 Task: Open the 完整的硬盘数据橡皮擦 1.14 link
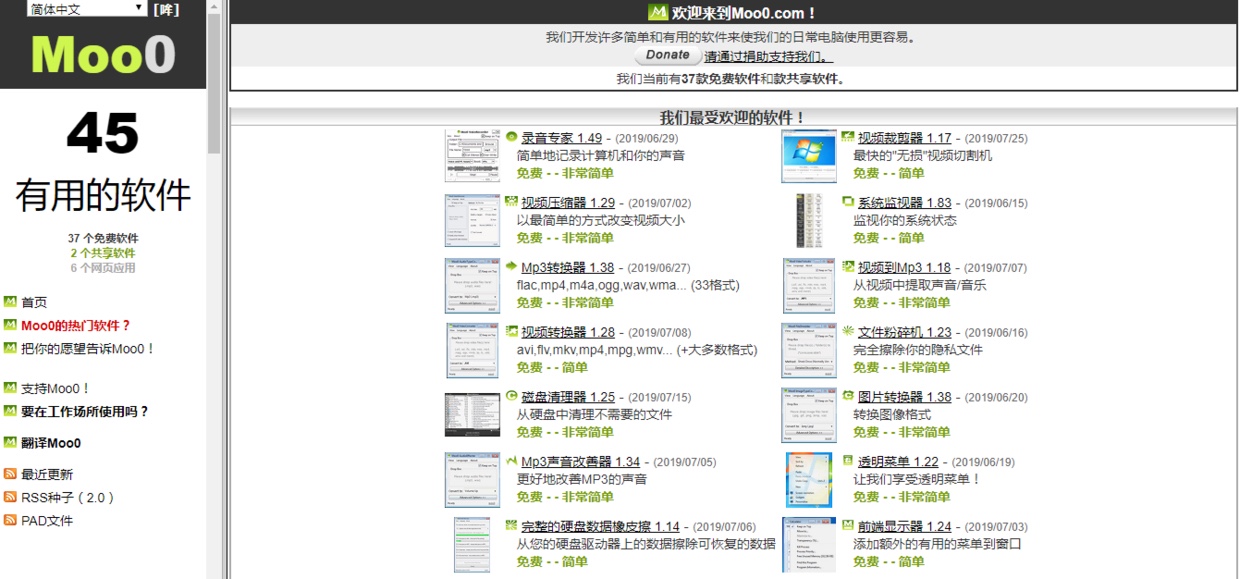click(x=601, y=527)
